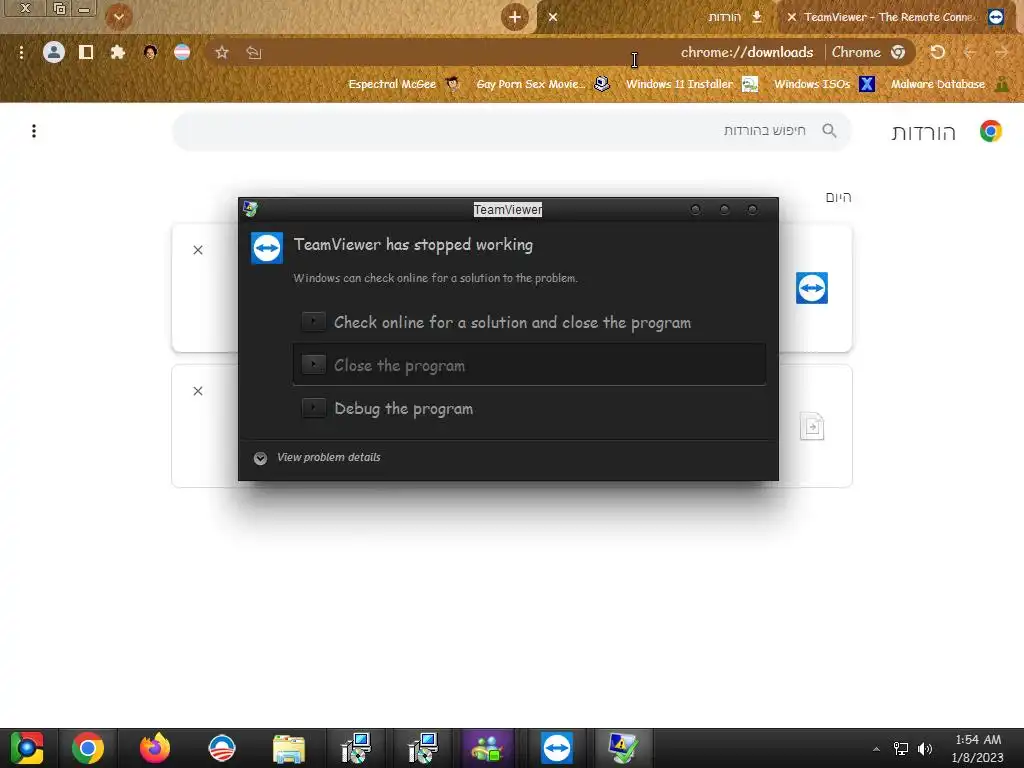The width and height of the screenshot is (1024, 768).
Task: Select the הורדות downloads tab
Action: [x=660, y=17]
